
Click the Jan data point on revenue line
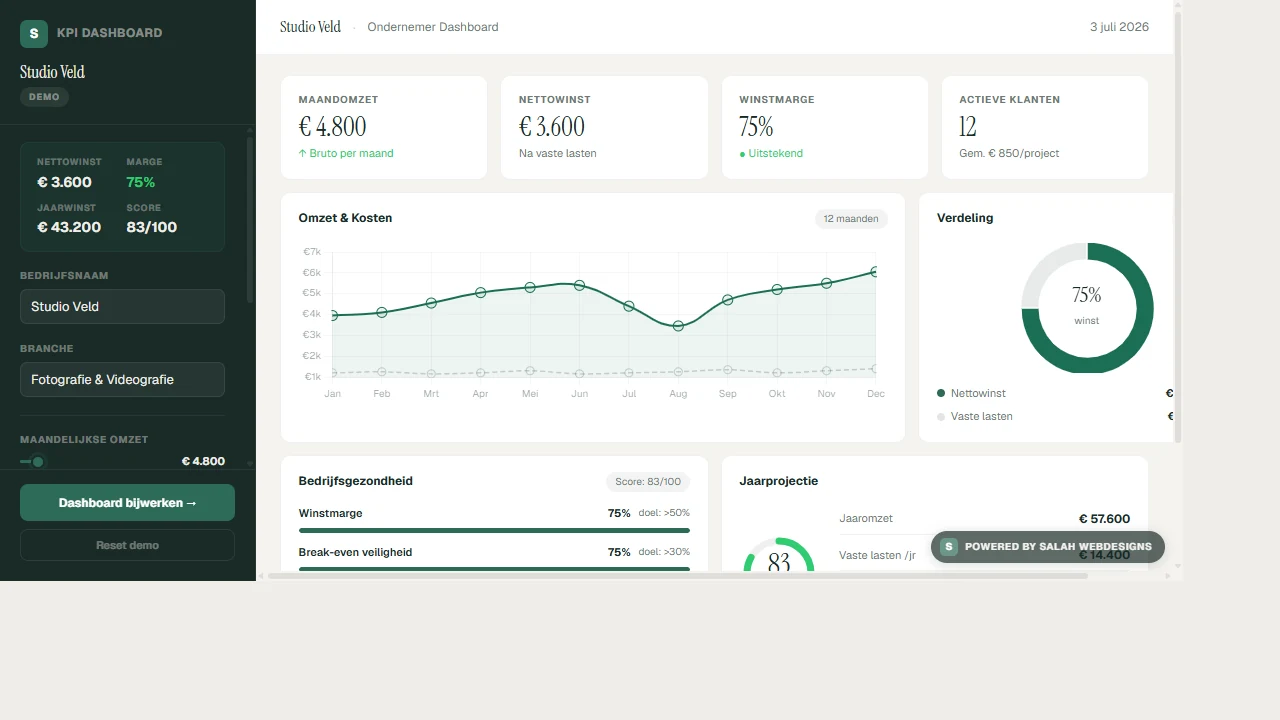coord(333,315)
